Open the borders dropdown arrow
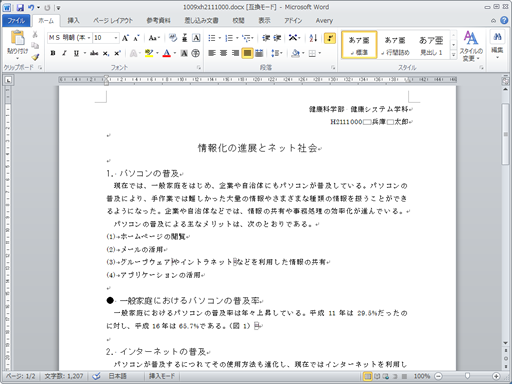This screenshot has height=384, width=512. coord(320,53)
